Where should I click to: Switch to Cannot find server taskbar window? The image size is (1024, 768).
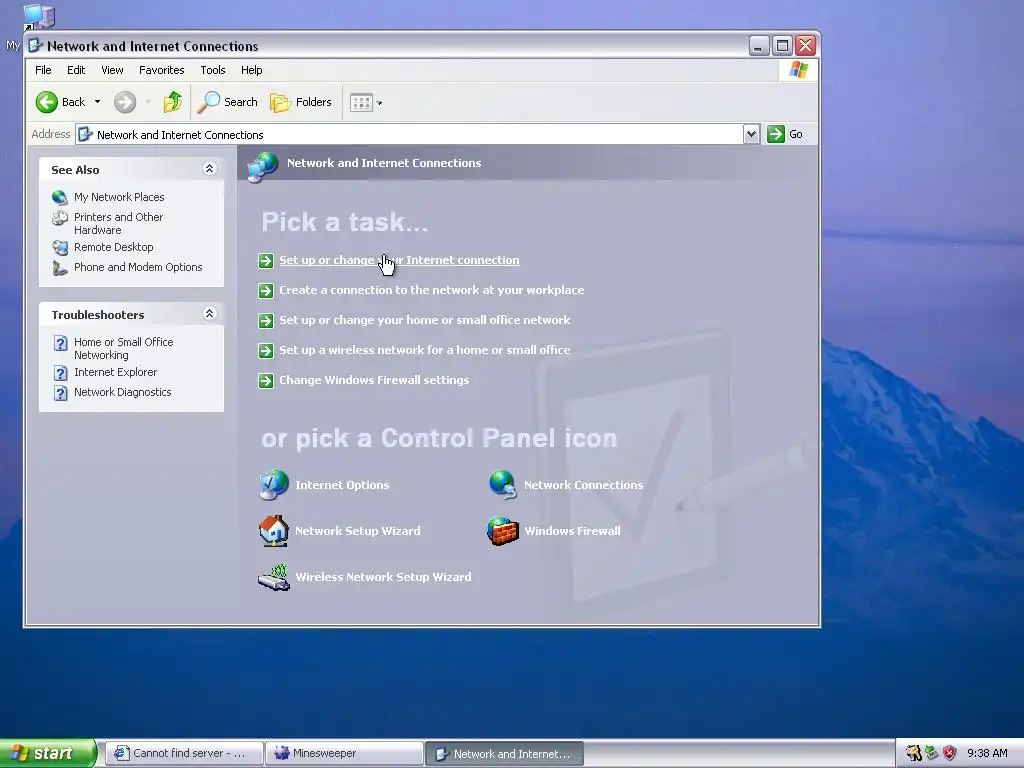[x=184, y=753]
